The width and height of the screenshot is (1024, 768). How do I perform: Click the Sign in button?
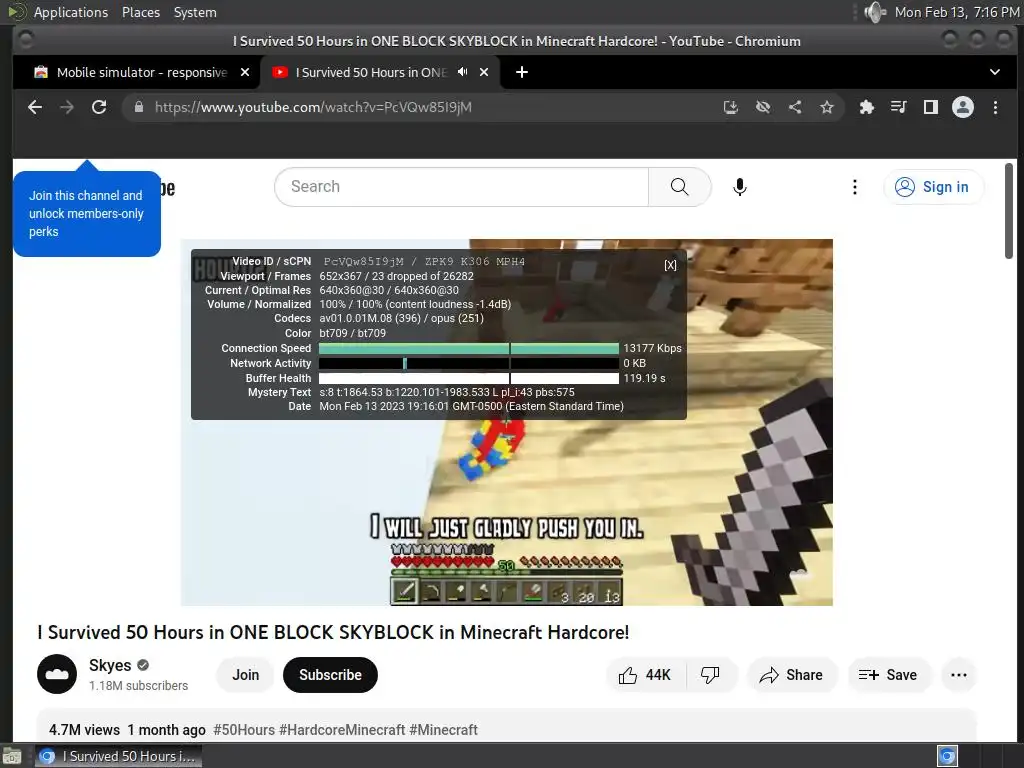coord(933,187)
